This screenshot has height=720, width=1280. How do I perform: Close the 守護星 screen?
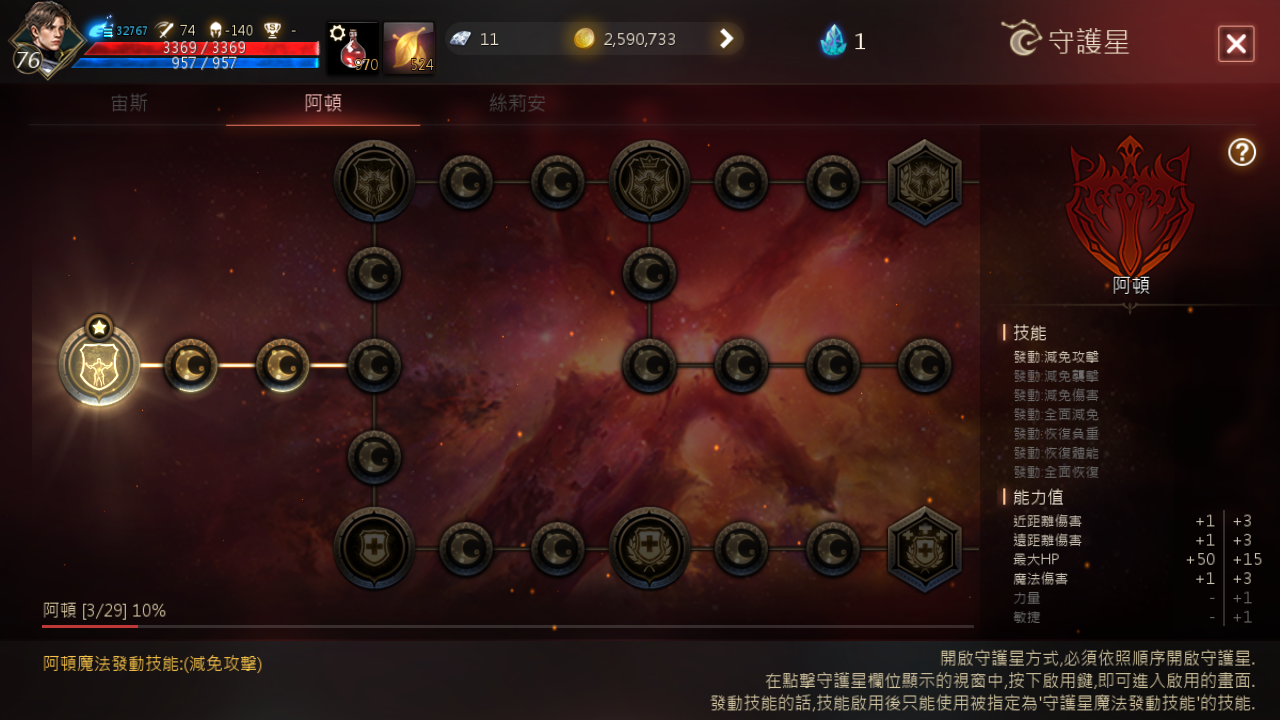tap(1236, 44)
